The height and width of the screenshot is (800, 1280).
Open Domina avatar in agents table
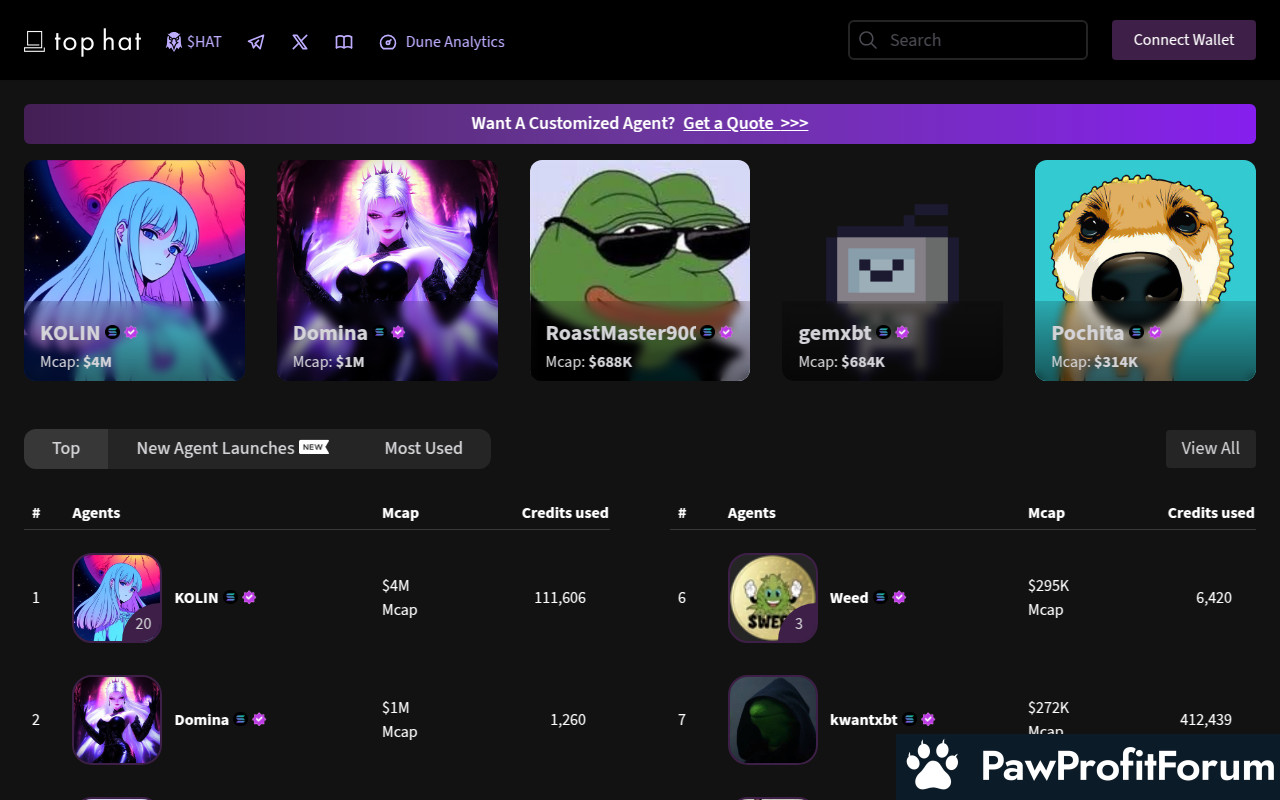point(117,720)
